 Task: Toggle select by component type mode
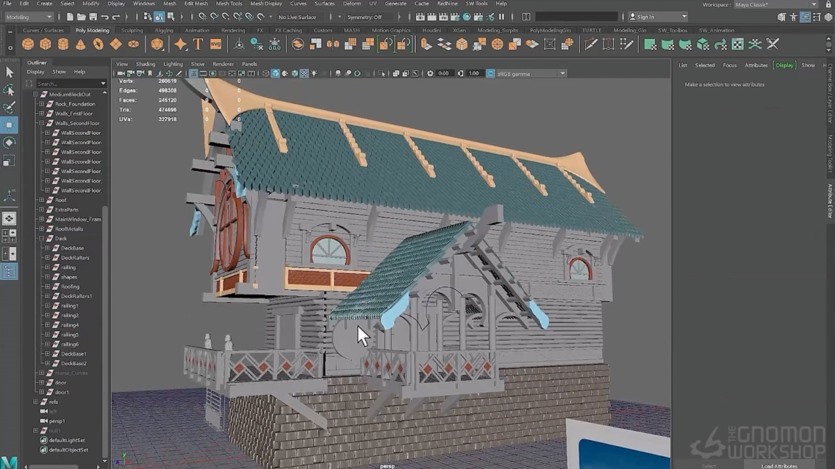coord(171,17)
